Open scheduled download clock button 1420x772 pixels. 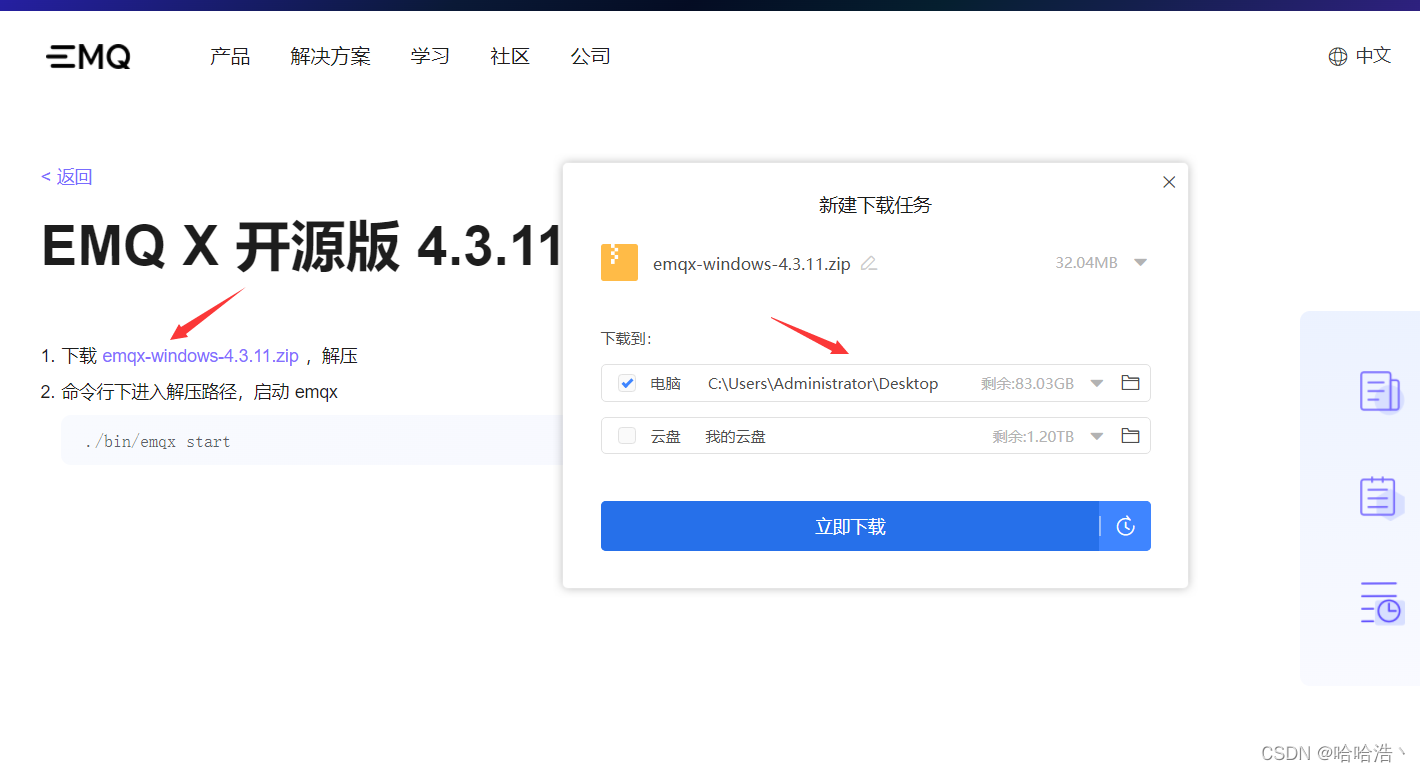pos(1126,526)
